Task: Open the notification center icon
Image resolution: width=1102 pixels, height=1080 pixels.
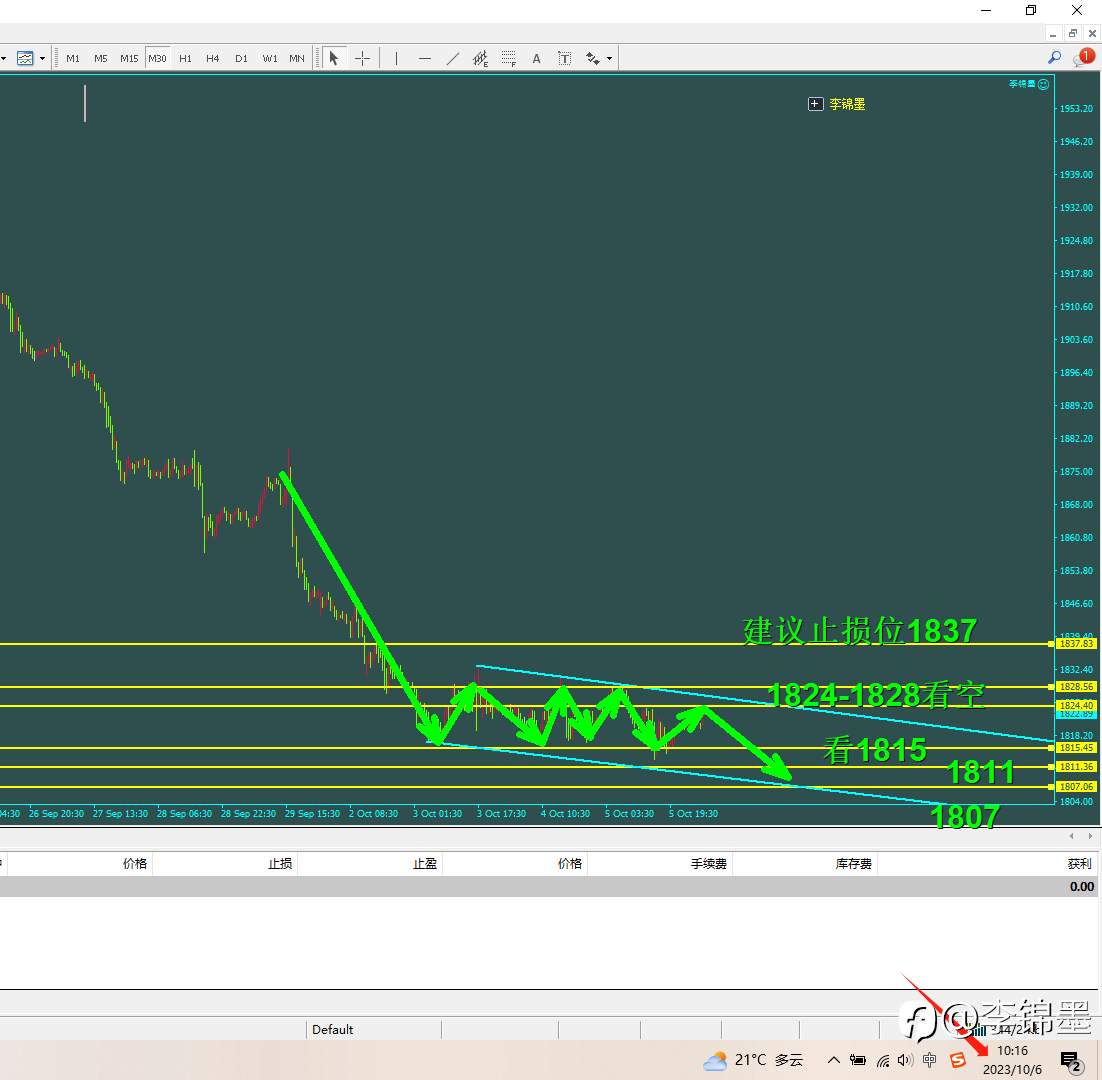Action: coord(1070,1061)
